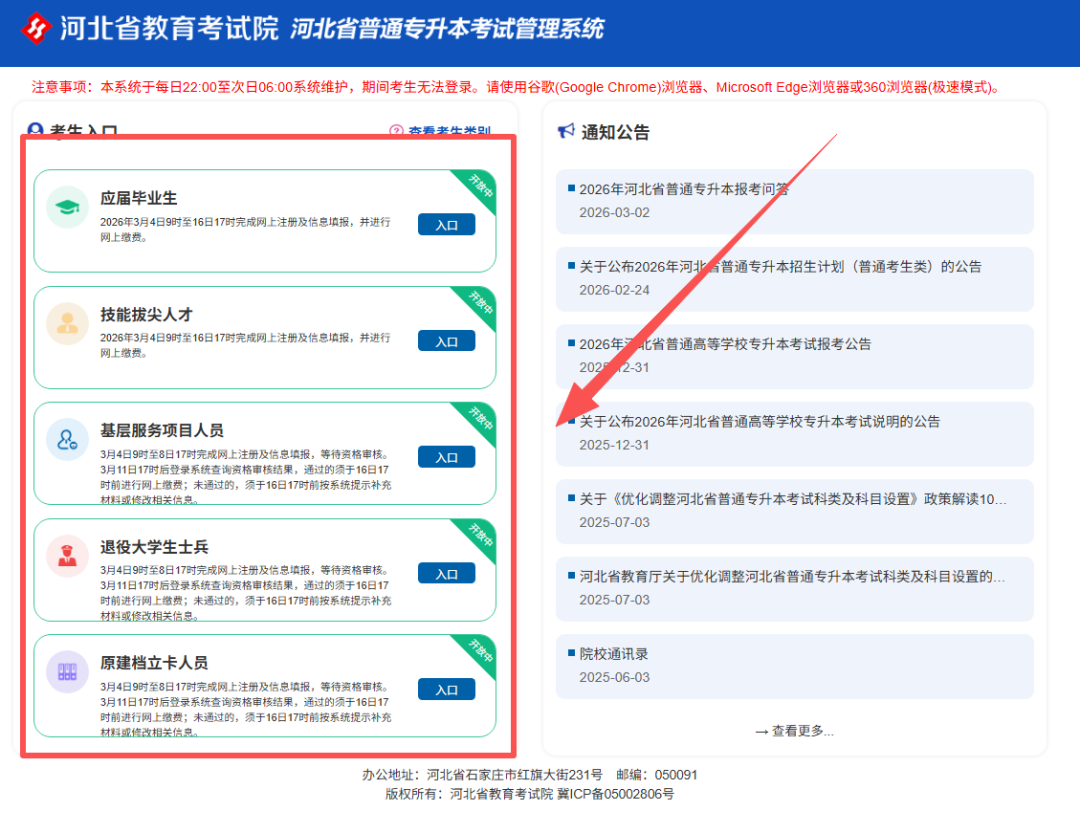Click the 冀ICP备05002806号 footer link
The width and height of the screenshot is (1080, 833).
tap(615, 794)
